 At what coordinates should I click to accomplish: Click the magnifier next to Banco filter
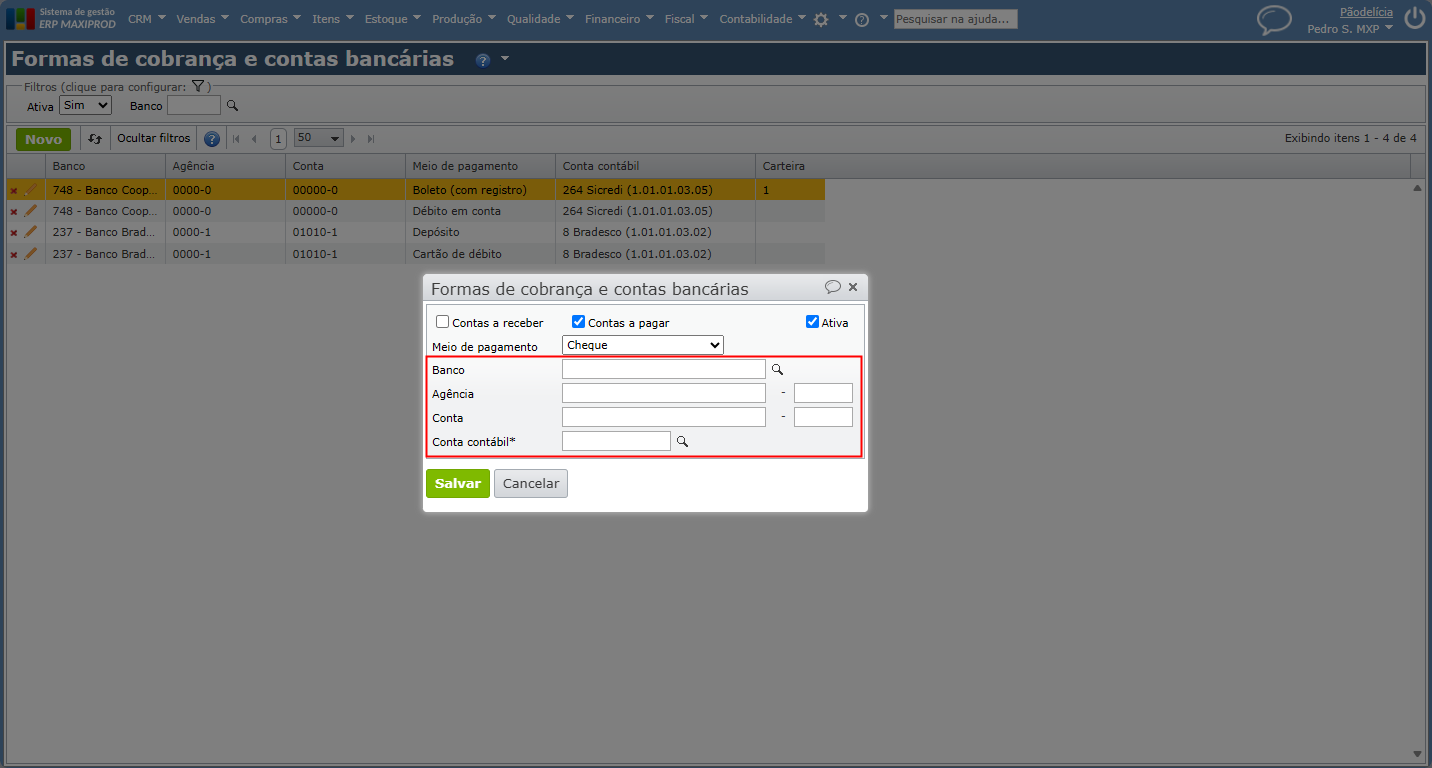pos(232,105)
